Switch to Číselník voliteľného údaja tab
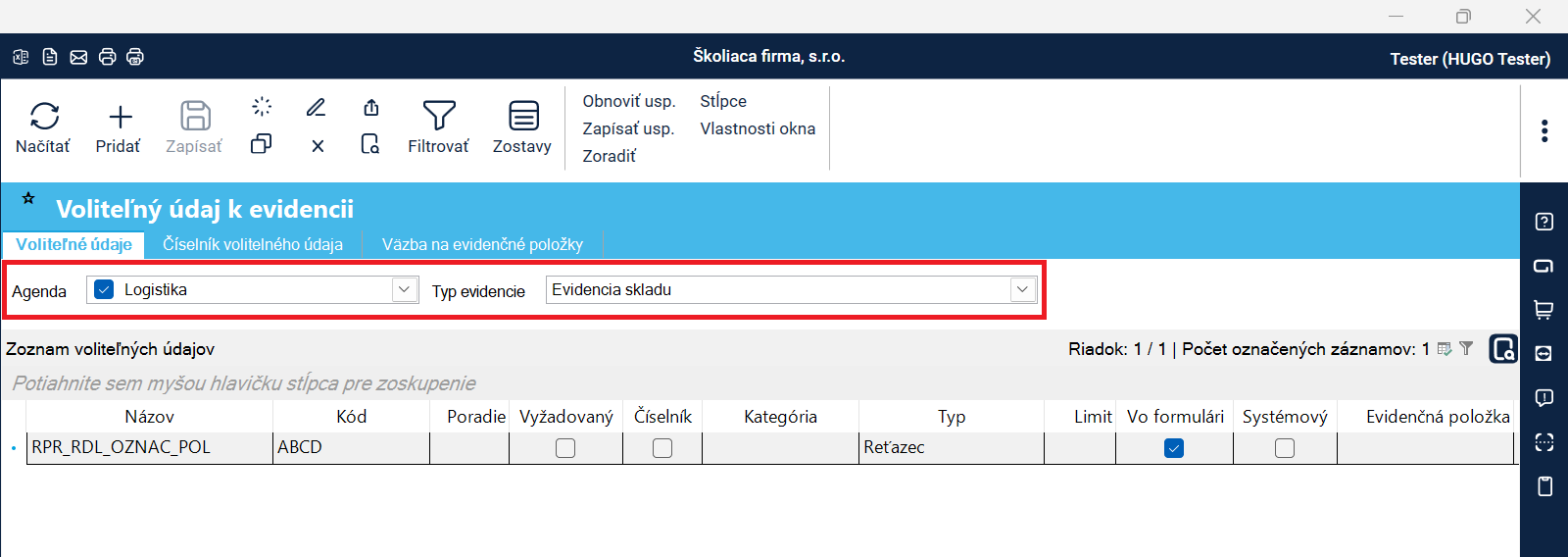 coord(253,244)
